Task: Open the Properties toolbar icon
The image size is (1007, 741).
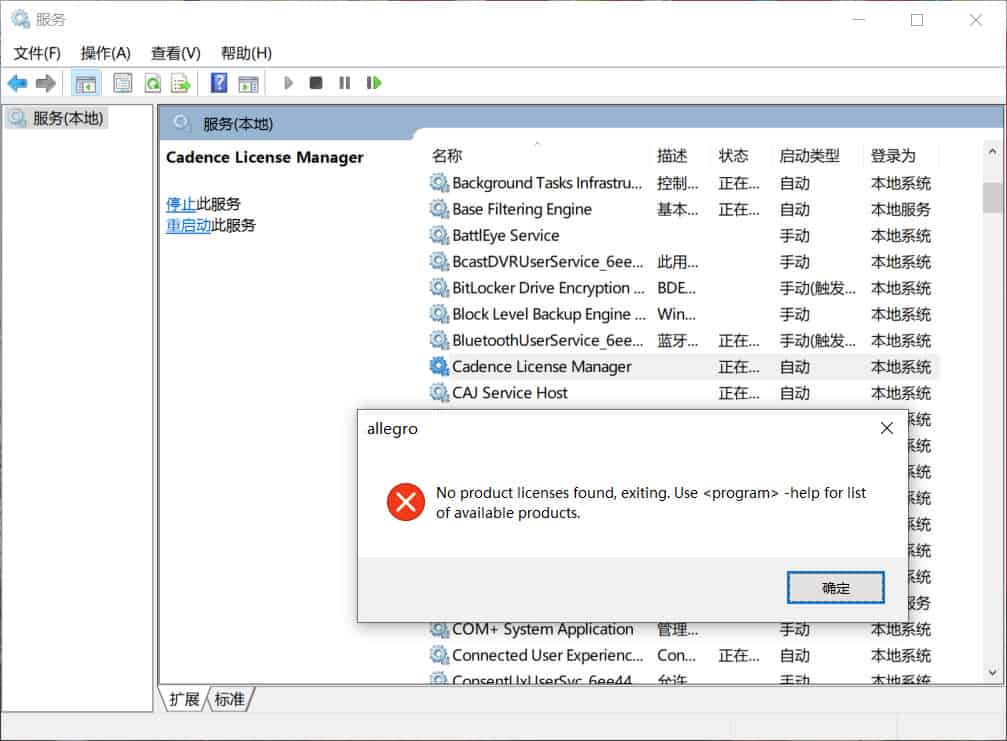Action: tap(123, 83)
